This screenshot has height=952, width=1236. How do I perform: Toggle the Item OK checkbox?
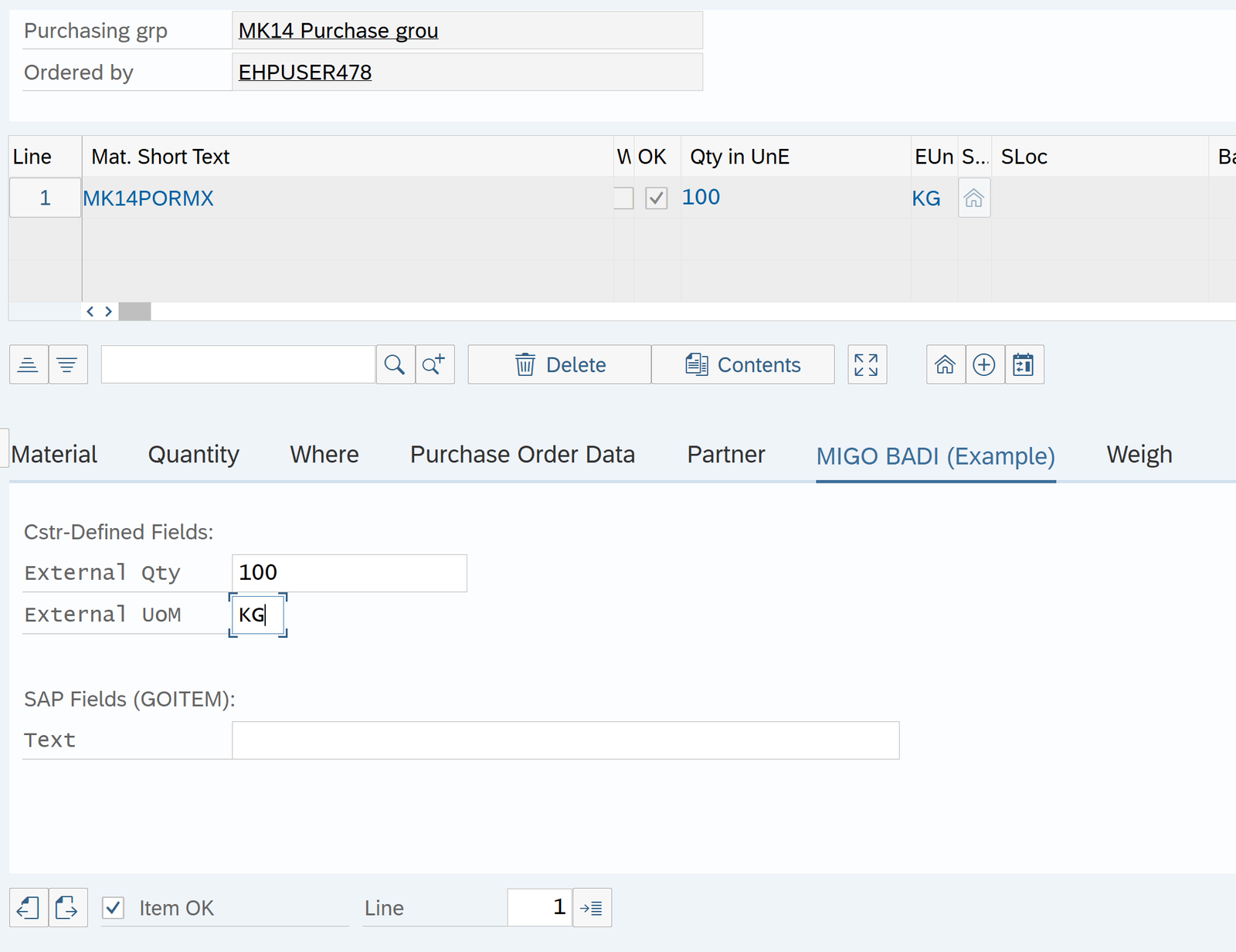coord(114,908)
